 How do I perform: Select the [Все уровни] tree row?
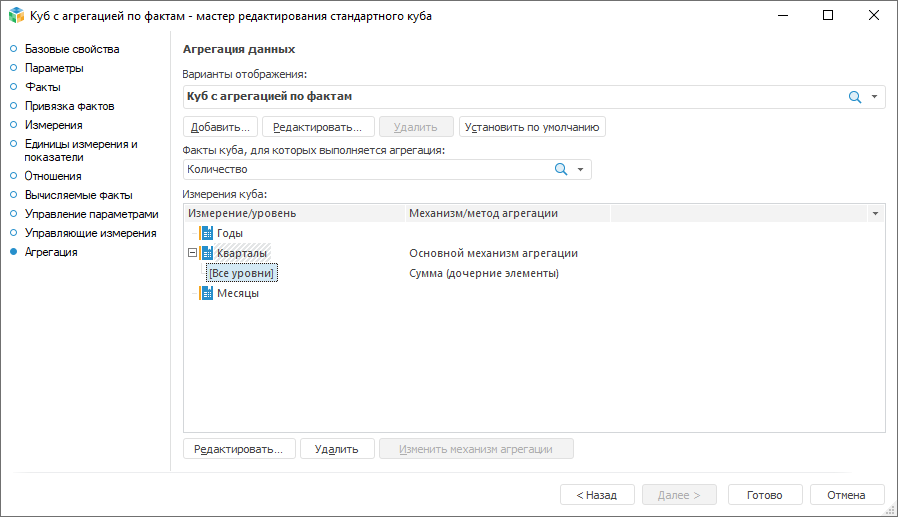pyautogui.click(x=241, y=273)
